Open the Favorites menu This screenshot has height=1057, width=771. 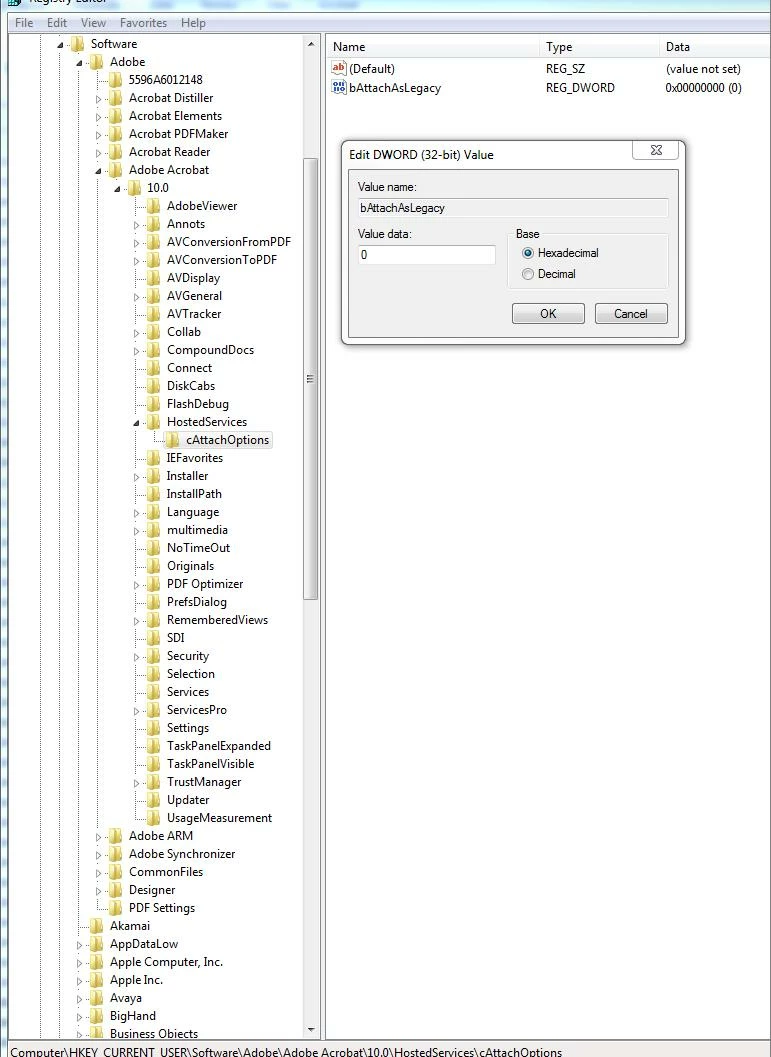[143, 23]
